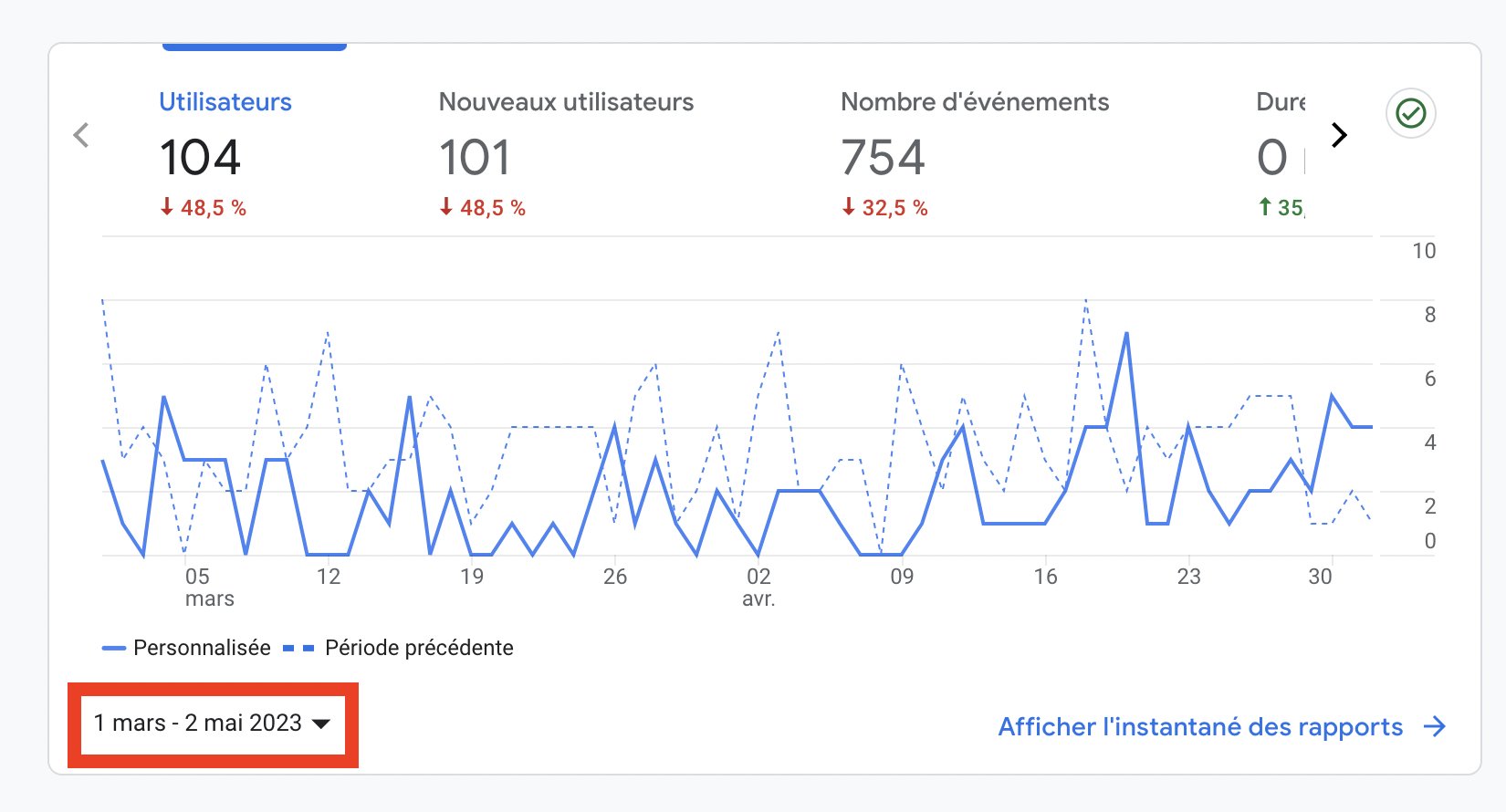Open Afficher l'instantané des rapports link

1222,727
